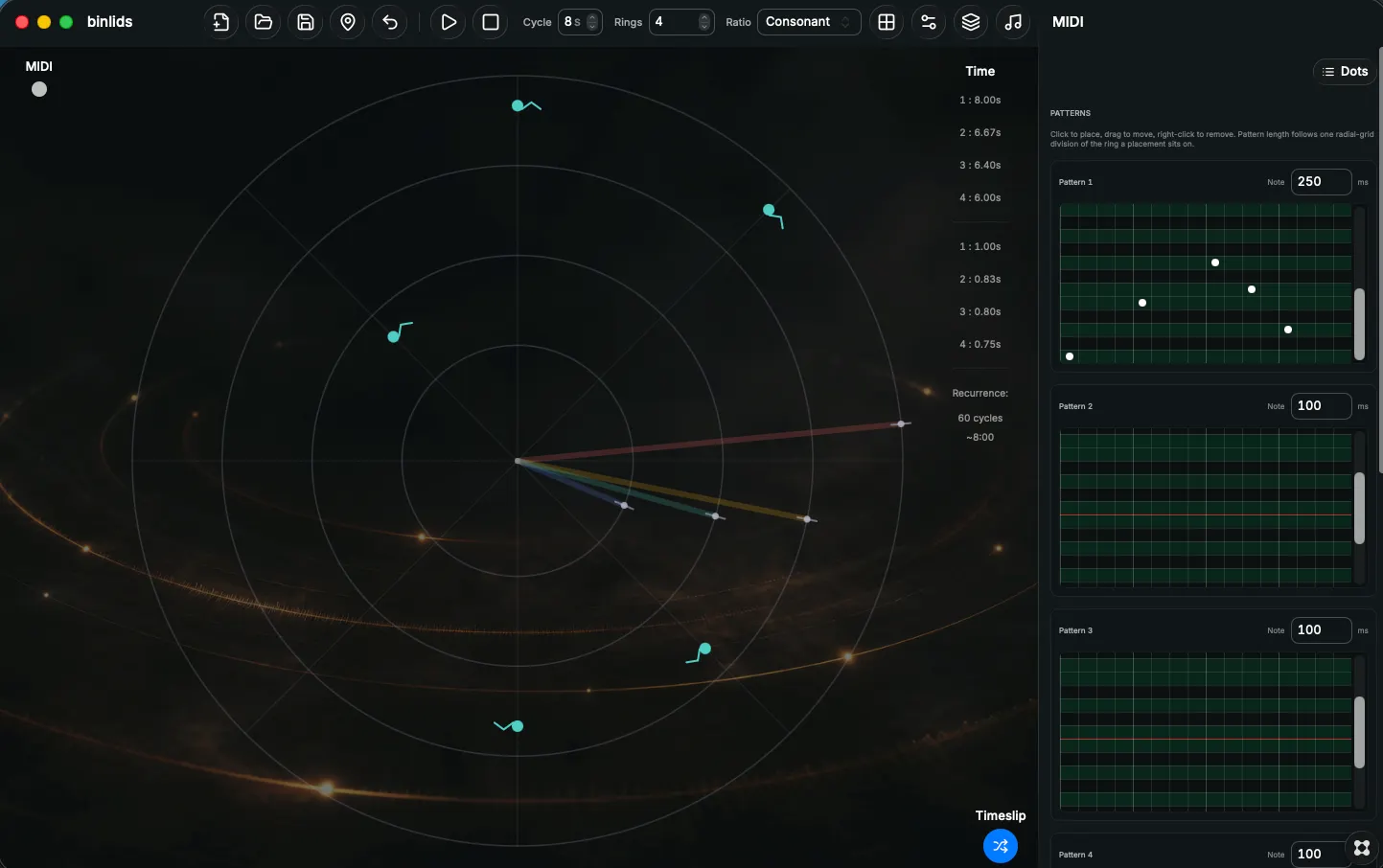1383x868 pixels.
Task: Click the highest white dot in Pattern 1 grid
Action: coord(1215,263)
